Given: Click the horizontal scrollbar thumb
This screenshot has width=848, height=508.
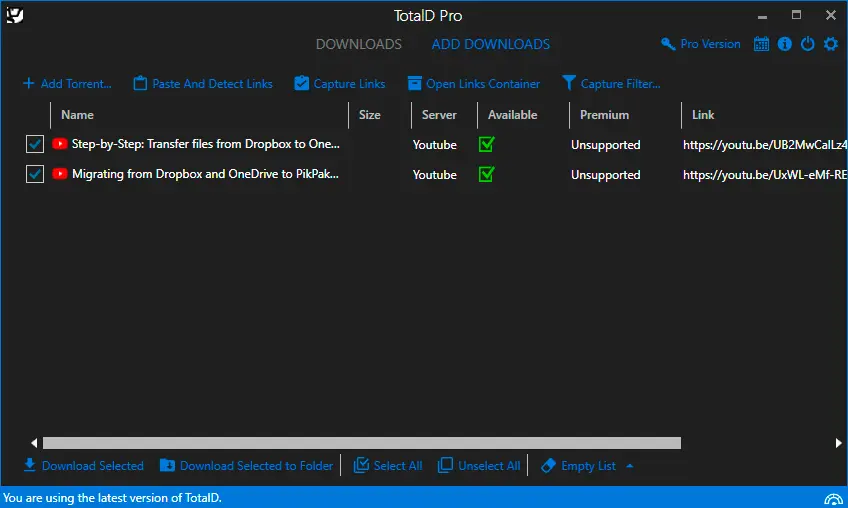Looking at the screenshot, I should click(362, 443).
